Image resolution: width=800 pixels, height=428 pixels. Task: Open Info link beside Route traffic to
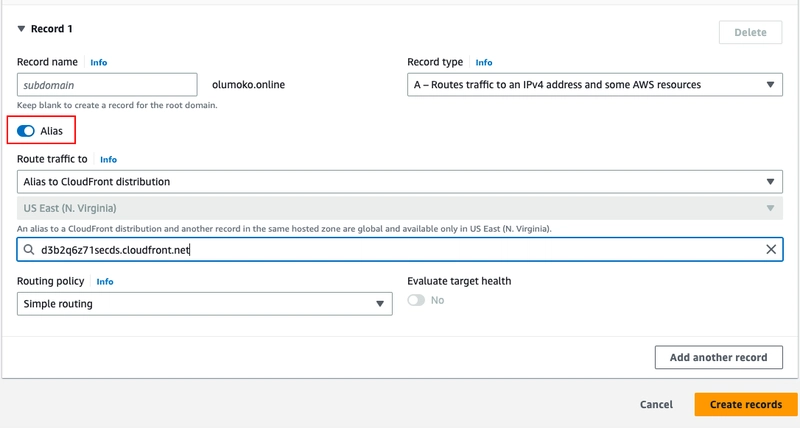pyautogui.click(x=108, y=159)
